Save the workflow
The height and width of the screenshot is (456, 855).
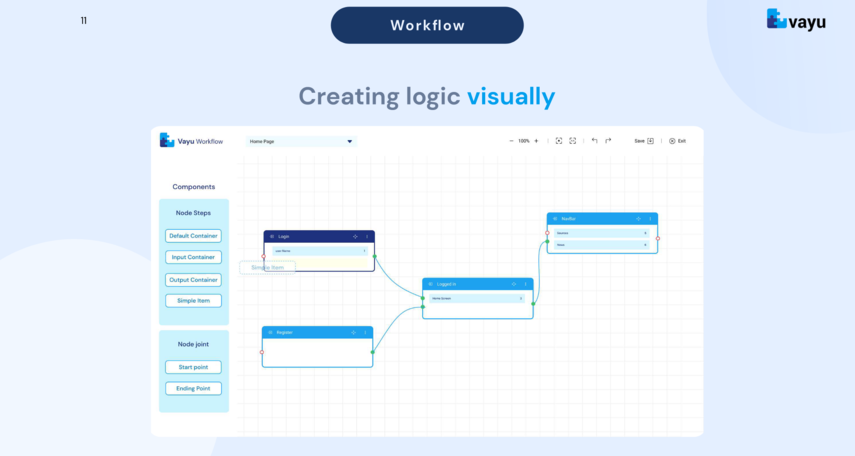coord(644,141)
